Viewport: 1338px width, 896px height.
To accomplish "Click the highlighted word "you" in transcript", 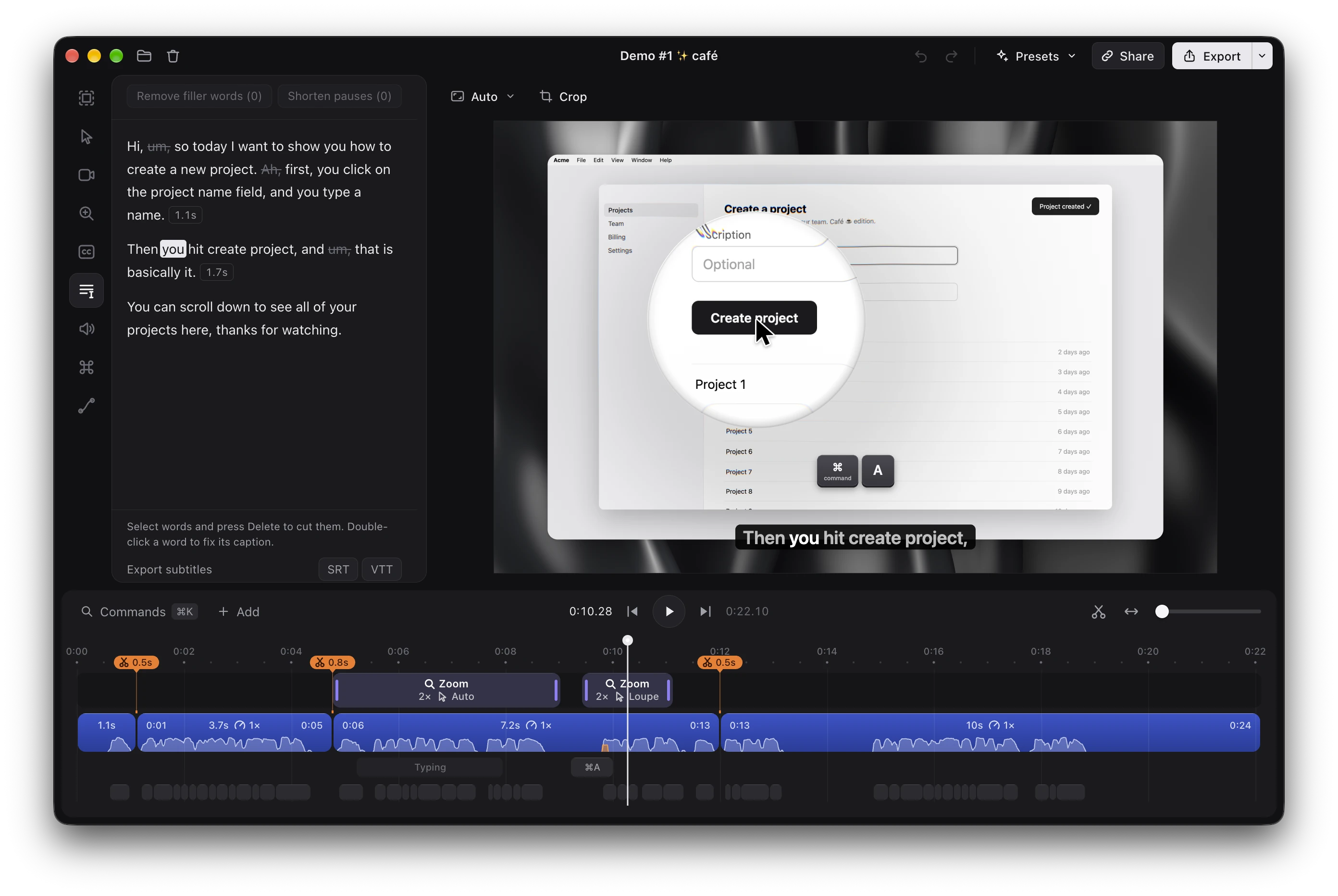I will pyautogui.click(x=173, y=249).
